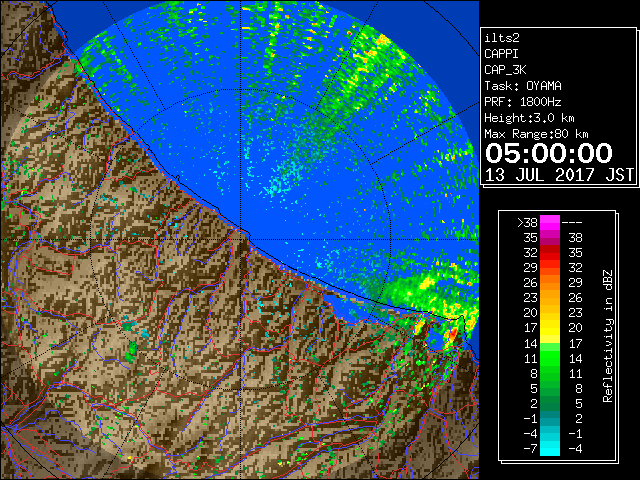Select the 'CAP_3K' text
The image size is (640, 480).
pos(505,70)
